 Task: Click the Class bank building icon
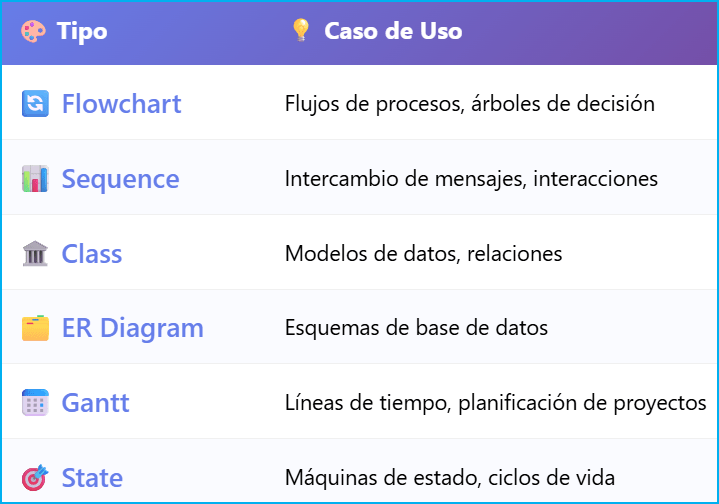click(35, 254)
